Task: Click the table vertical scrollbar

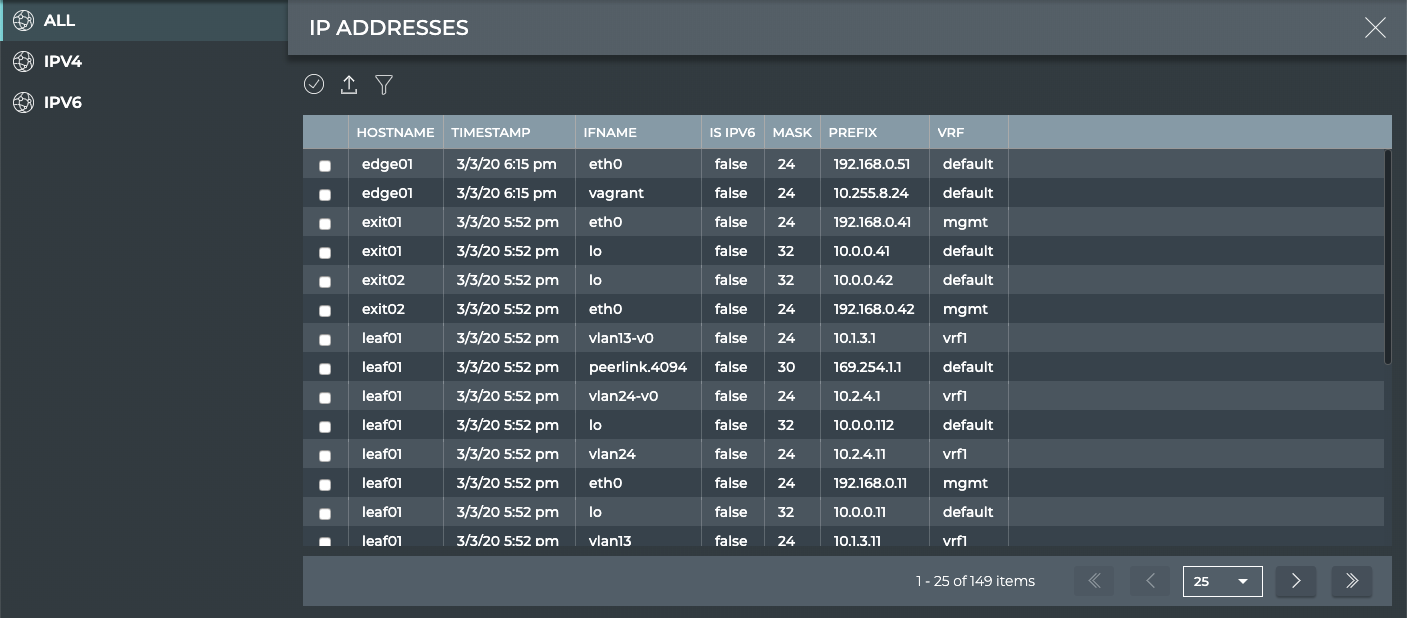Action: coord(1387,258)
